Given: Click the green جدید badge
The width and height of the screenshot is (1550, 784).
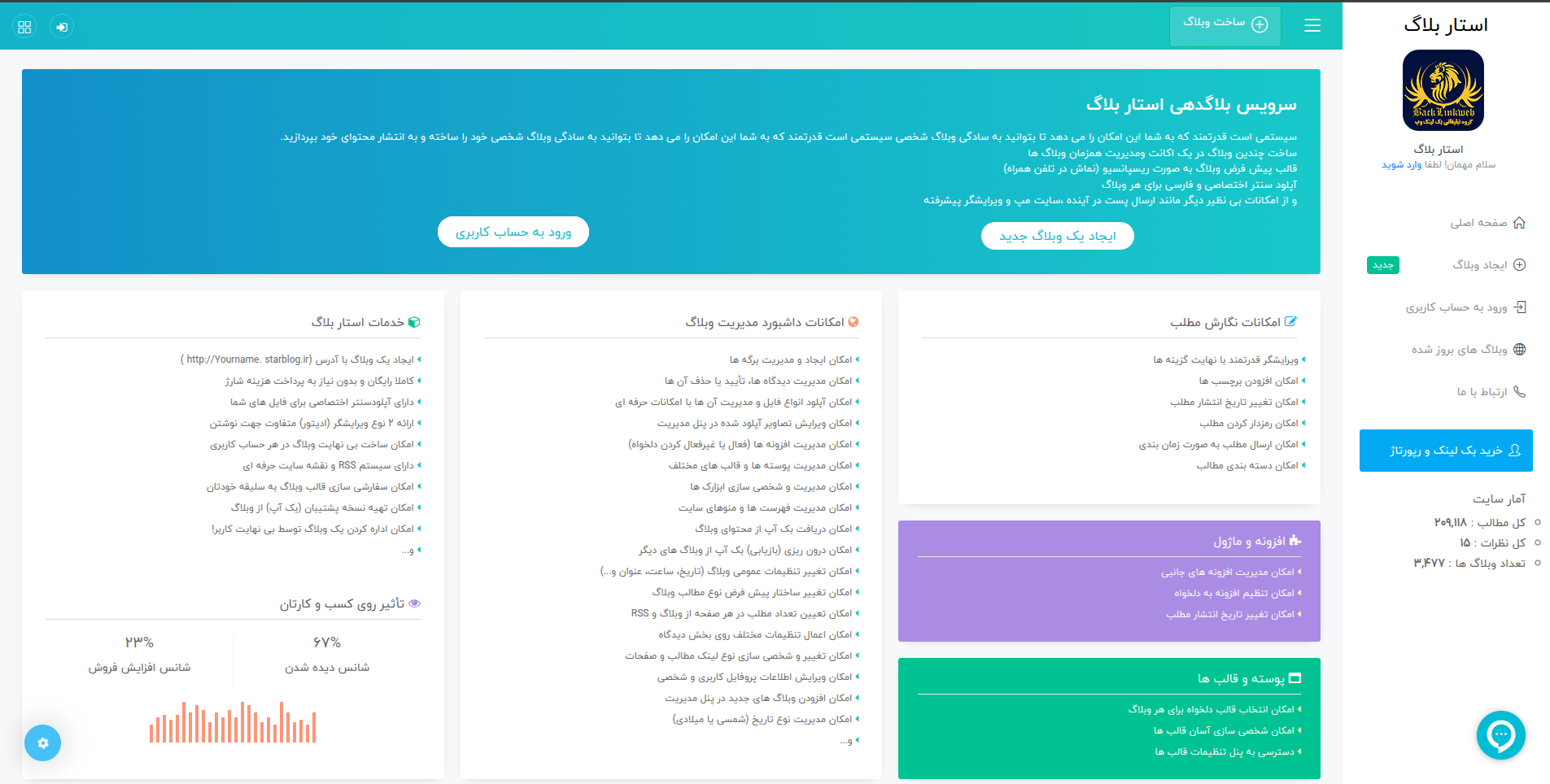Looking at the screenshot, I should (1383, 265).
